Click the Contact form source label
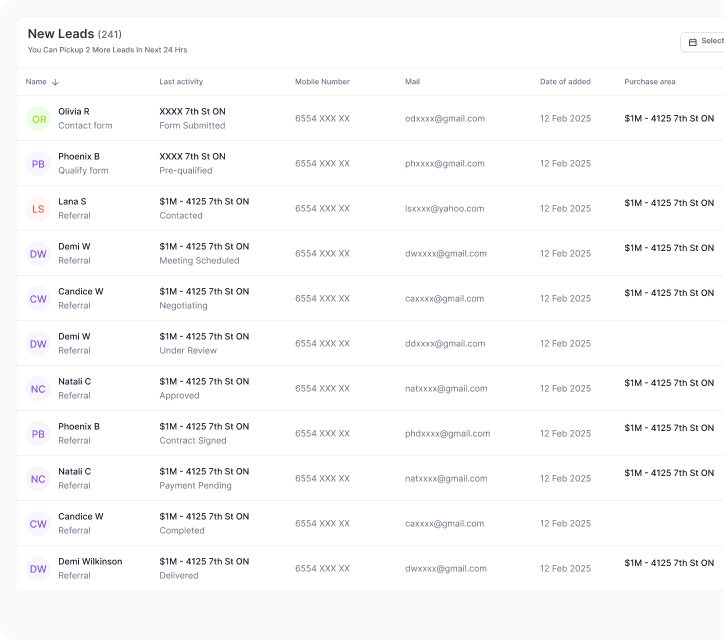This screenshot has width=724, height=640. [x=85, y=126]
